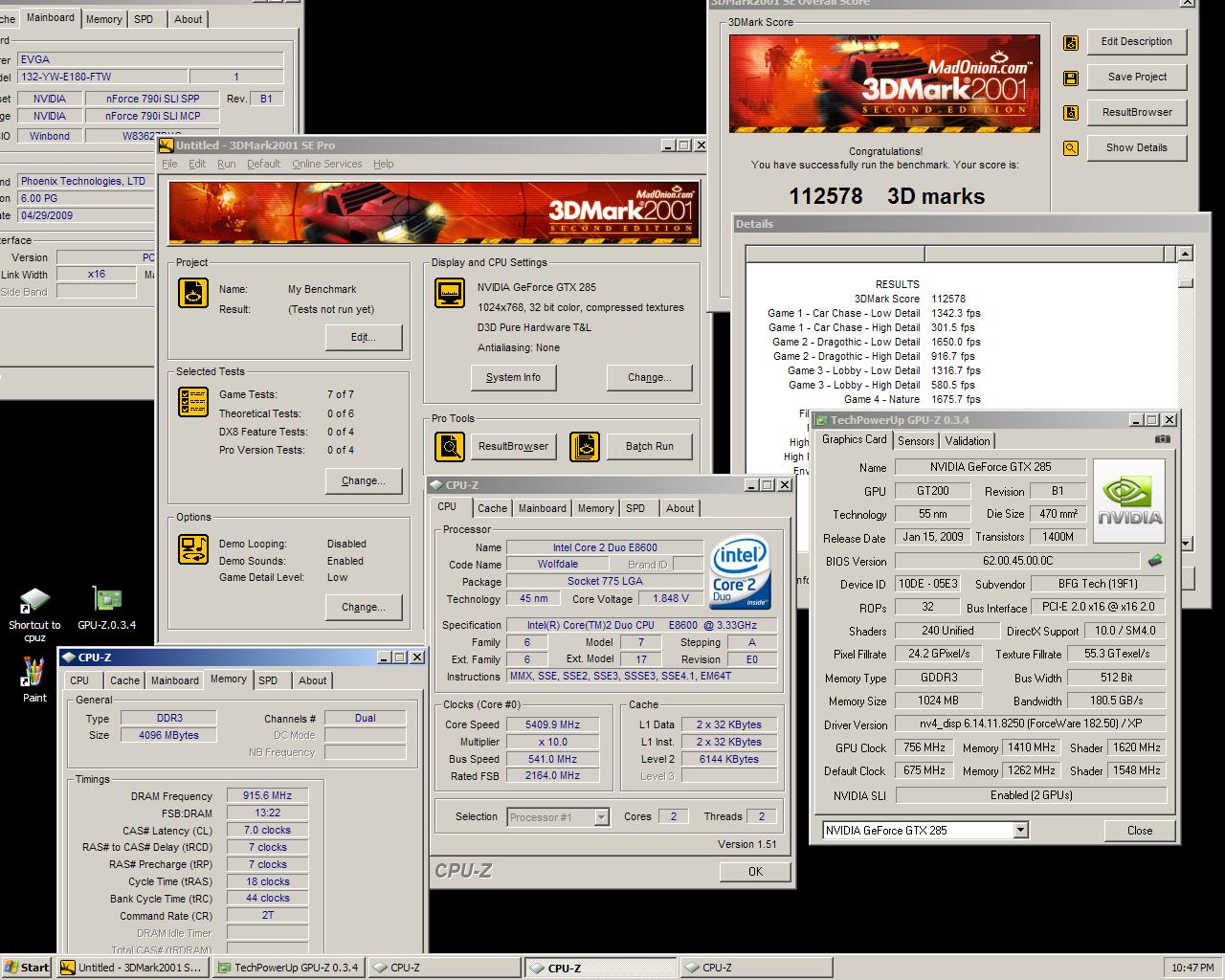Click the BIOS Version field in GPU-Z
The width and height of the screenshot is (1225, 980).
pos(1017,561)
